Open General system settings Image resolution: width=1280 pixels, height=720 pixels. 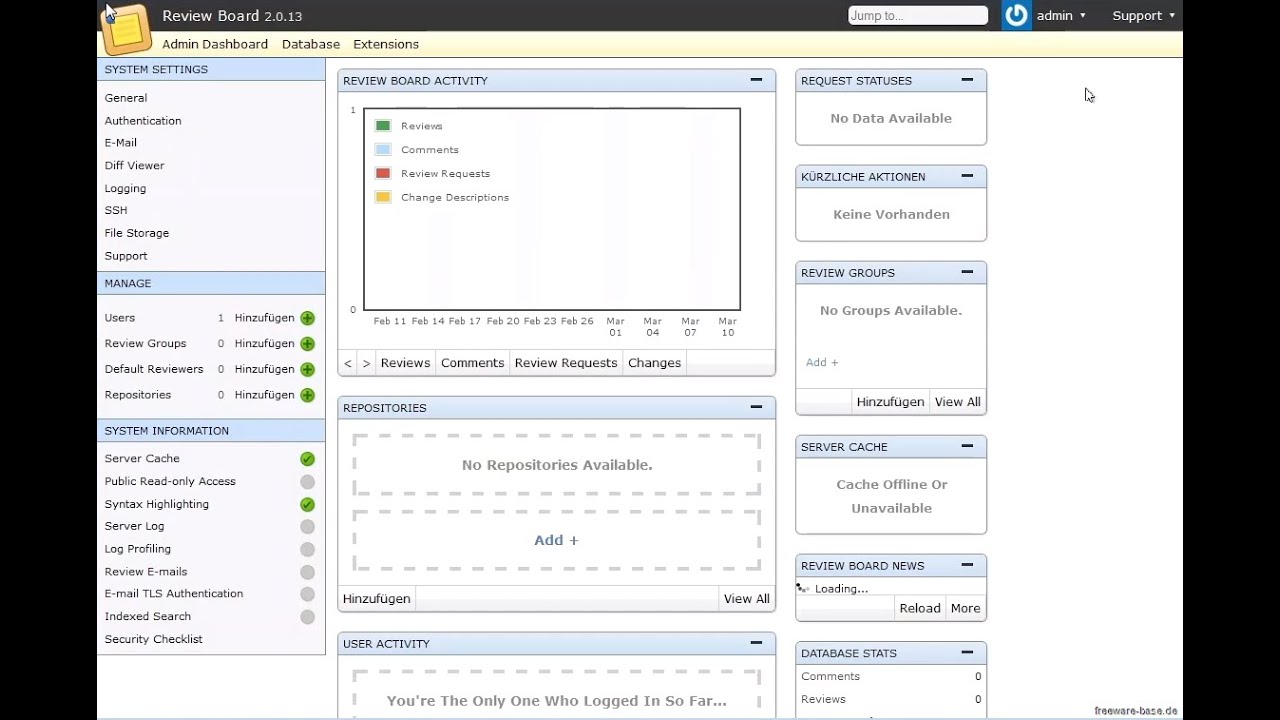tap(126, 98)
